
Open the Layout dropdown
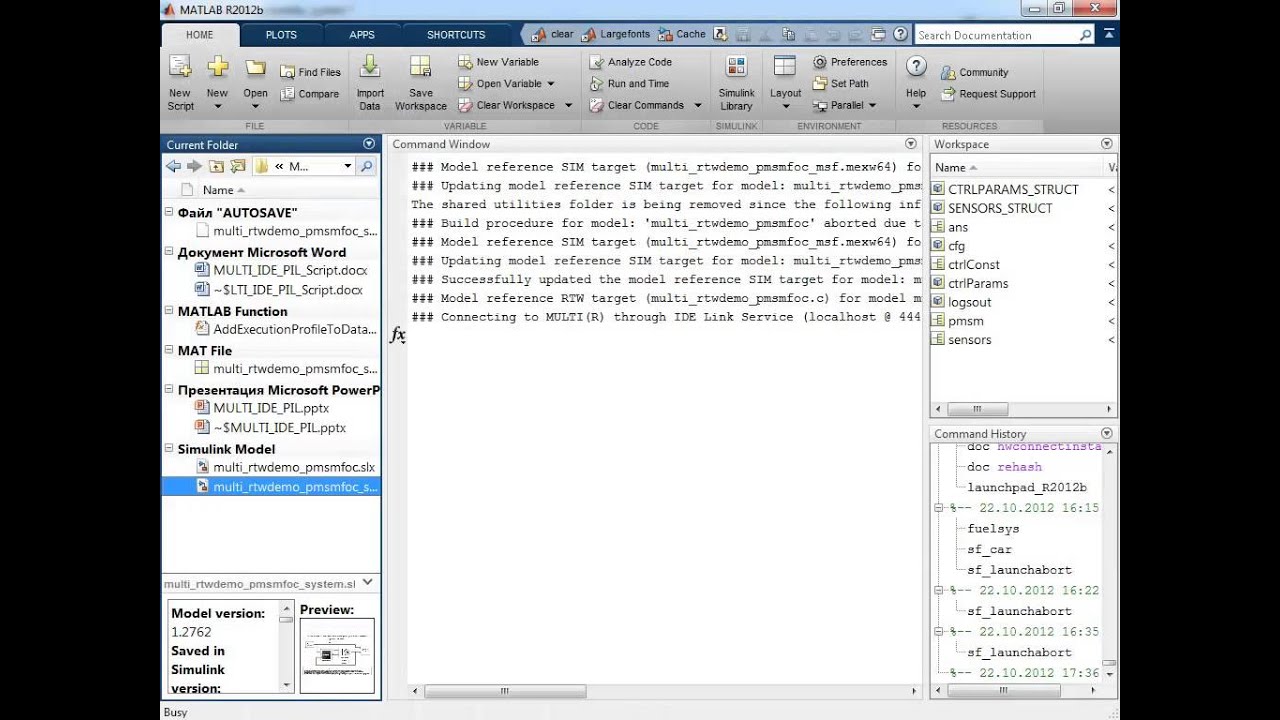click(x=785, y=105)
